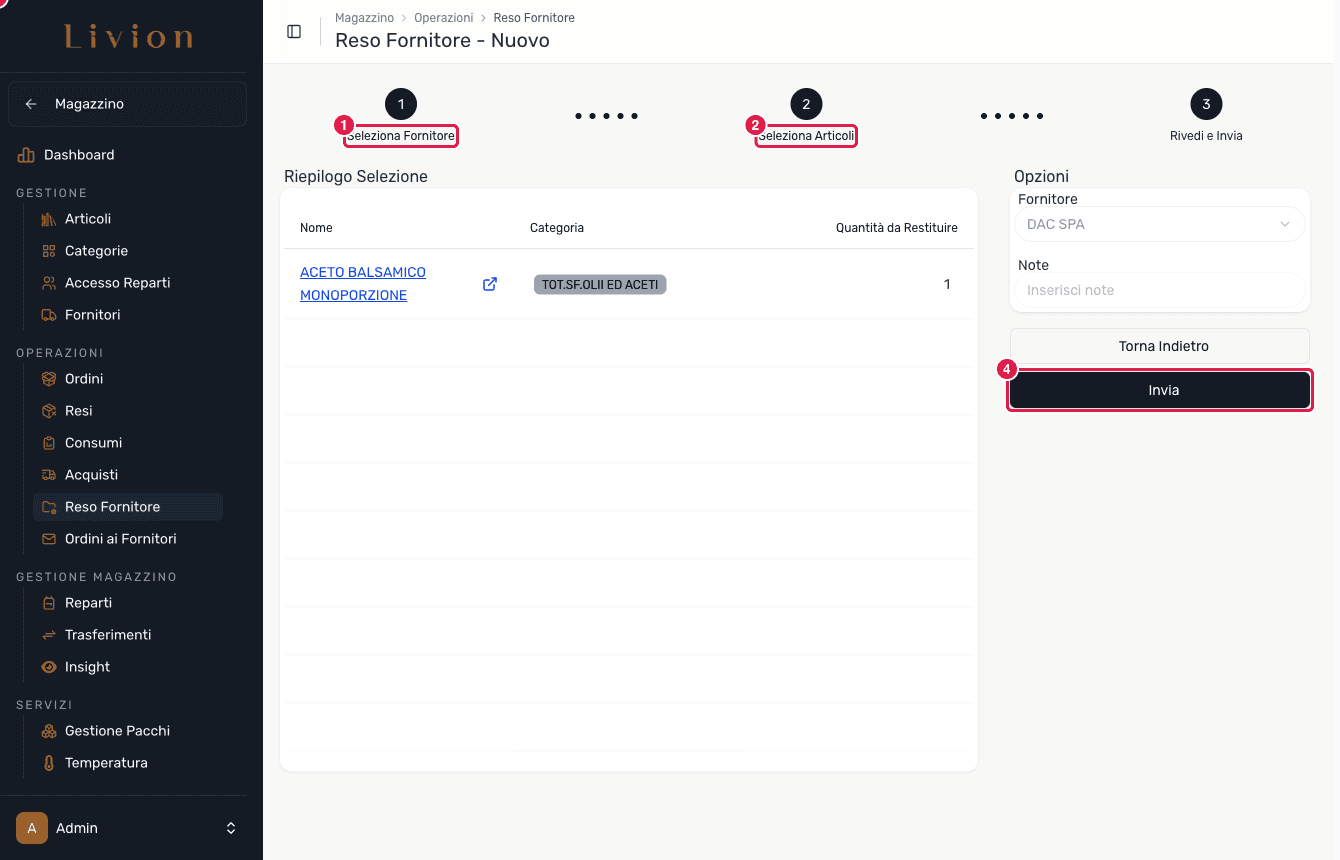Viewport: 1340px width, 860px height.
Task: Click the Acquisti truck icon
Action: (49, 475)
